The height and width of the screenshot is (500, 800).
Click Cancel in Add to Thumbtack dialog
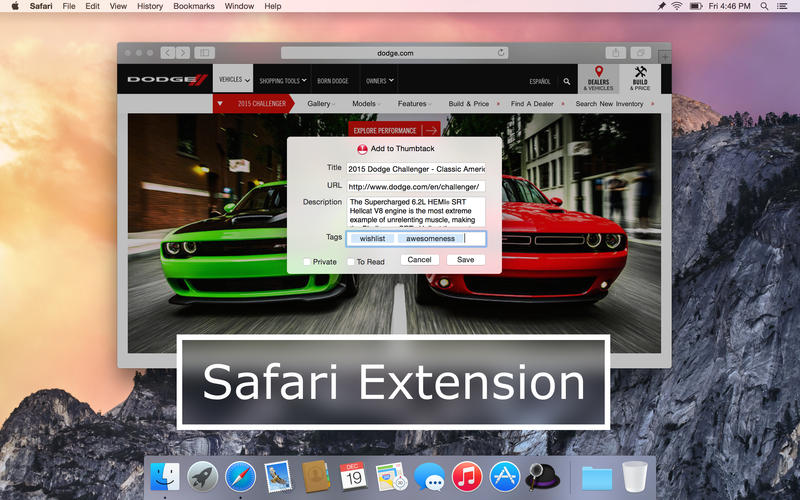point(419,260)
